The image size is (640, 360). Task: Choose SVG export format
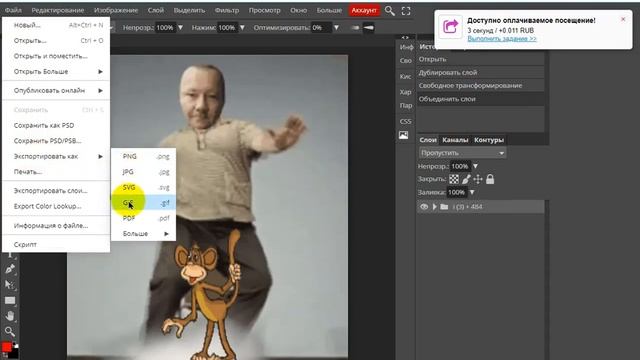[x=144, y=187]
